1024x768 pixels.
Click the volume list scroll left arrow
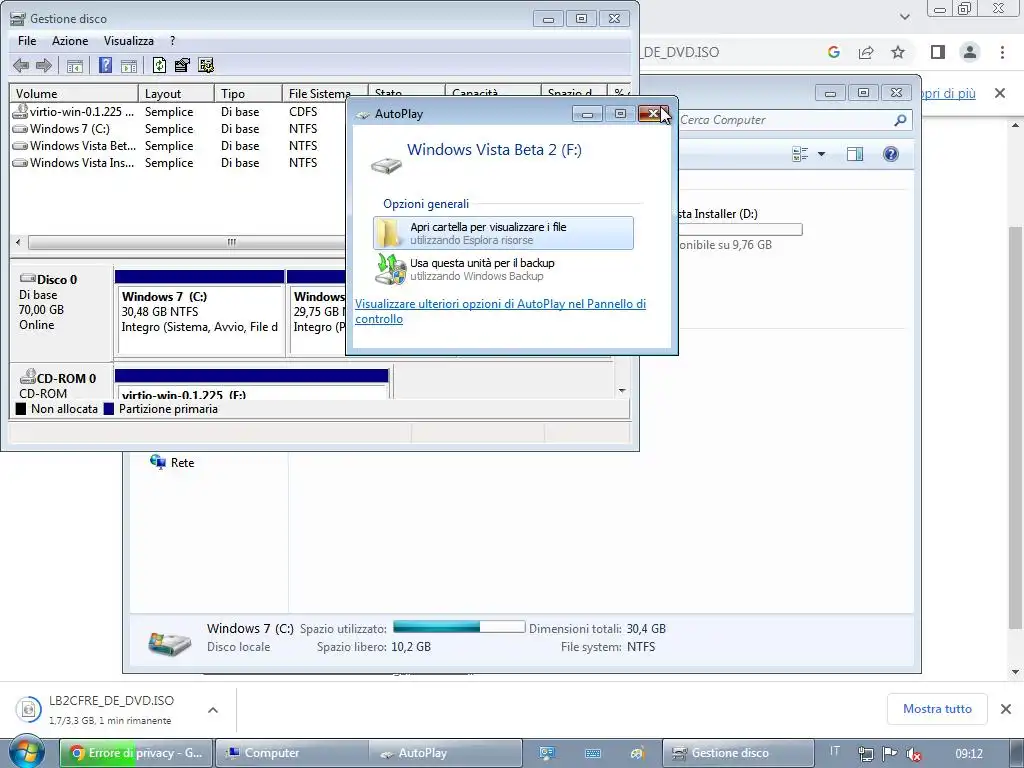tap(18, 242)
